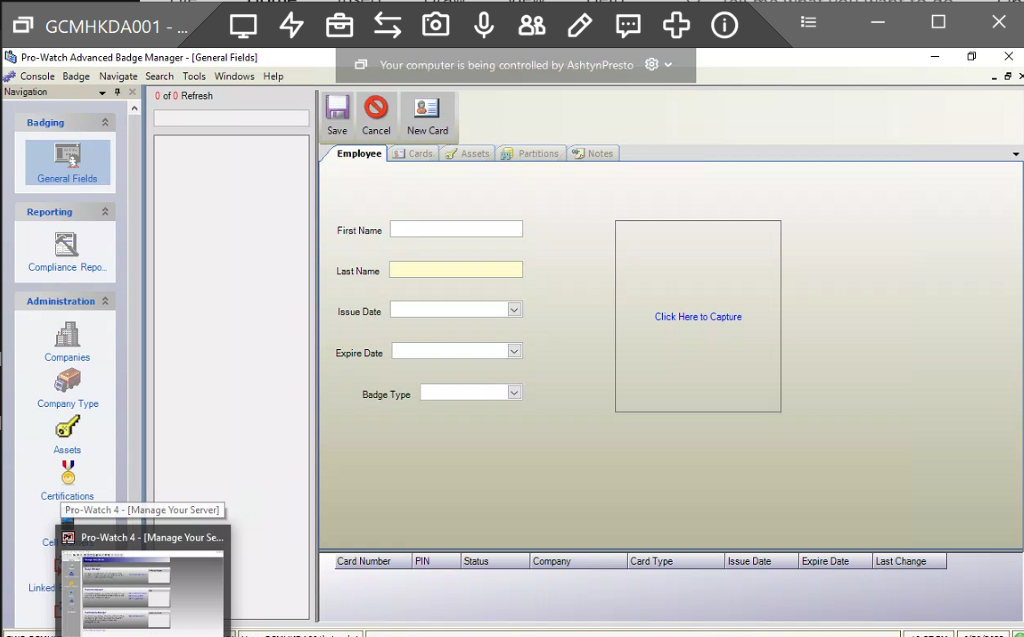Screen dimensions: 1024x637
Task: Sort by the Company column header
Action: [x=578, y=561]
